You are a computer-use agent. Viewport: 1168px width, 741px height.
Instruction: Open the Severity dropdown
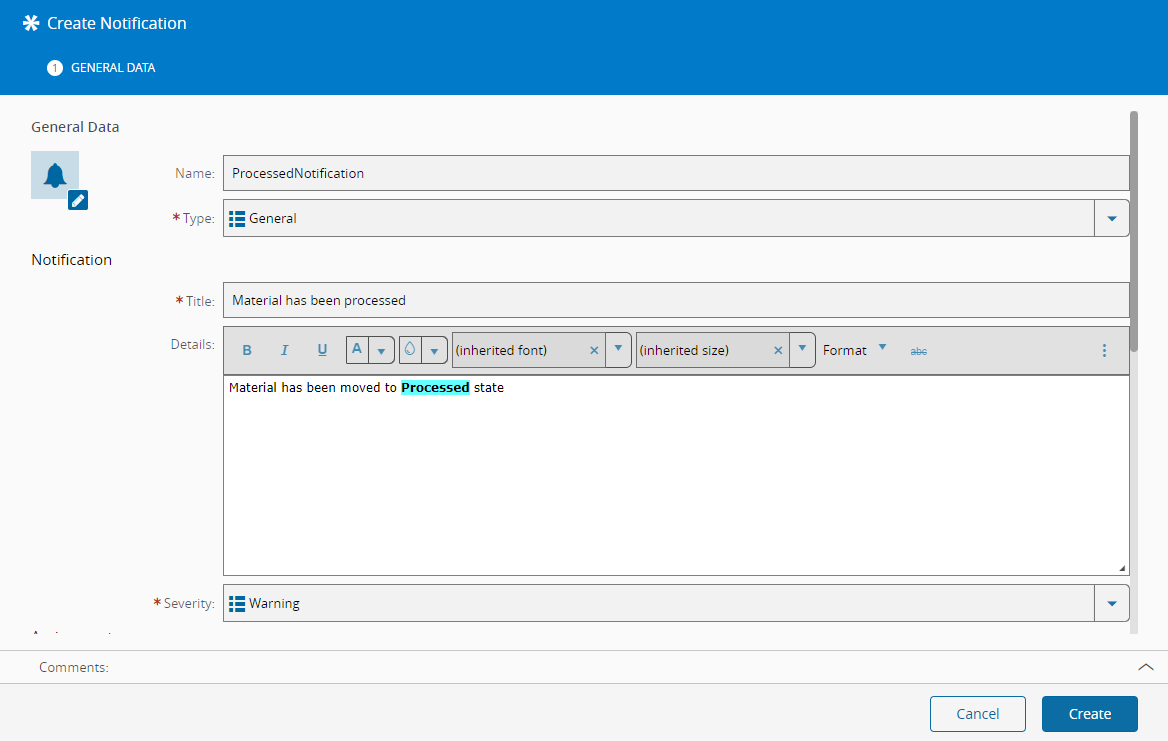pyautogui.click(x=1111, y=604)
